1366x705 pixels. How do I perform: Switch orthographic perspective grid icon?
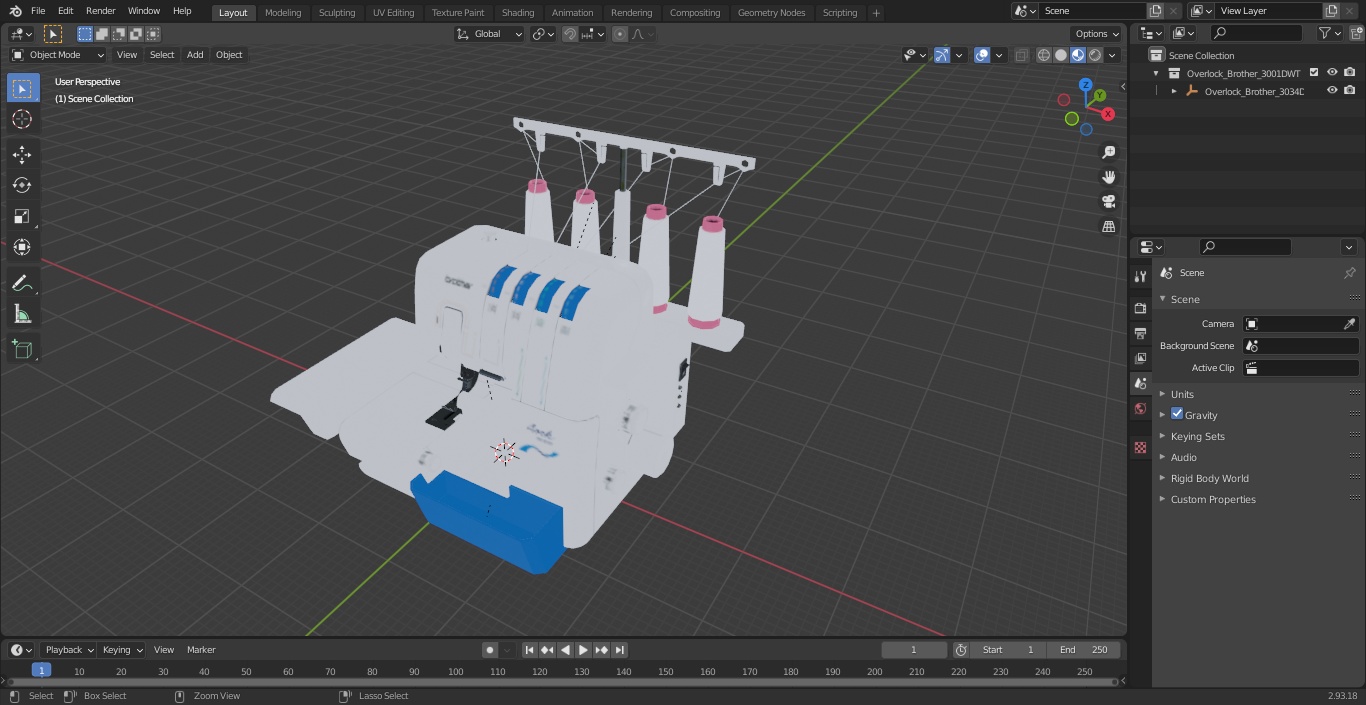click(1108, 226)
